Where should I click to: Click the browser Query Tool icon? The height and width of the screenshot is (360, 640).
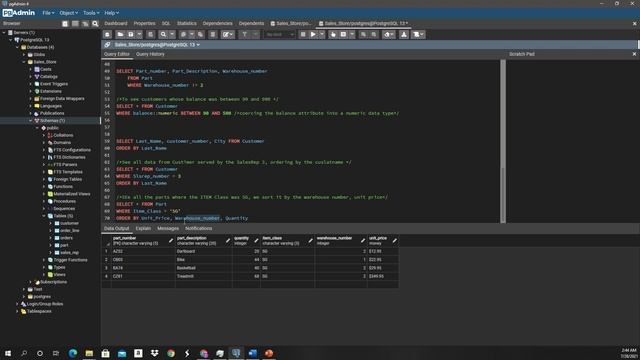[x=65, y=24]
